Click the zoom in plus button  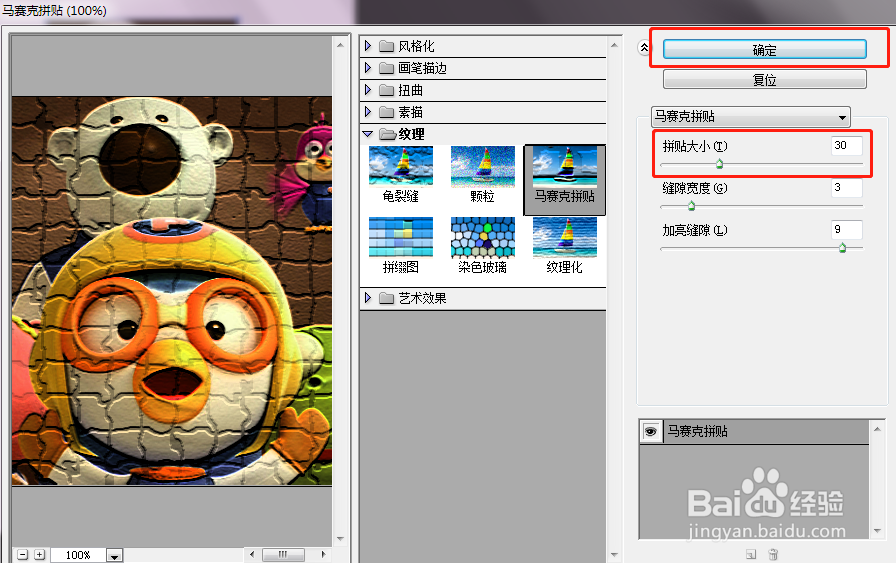[x=39, y=554]
